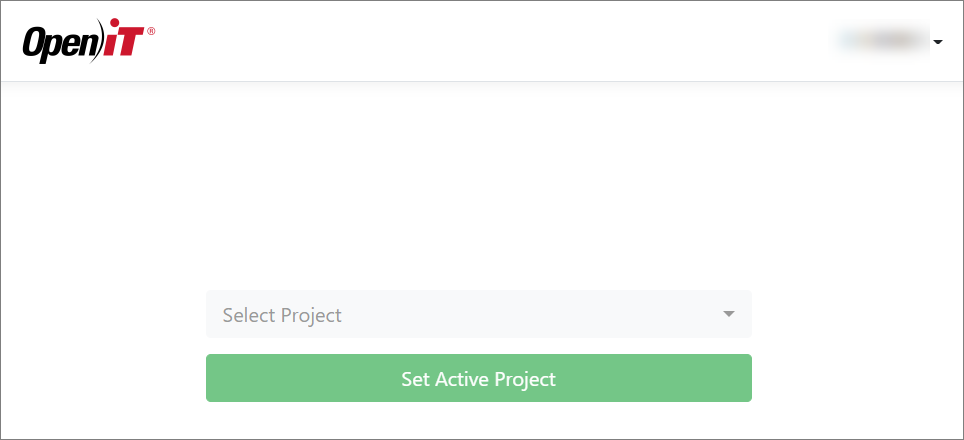Click the Set Active Project label text

tap(478, 379)
